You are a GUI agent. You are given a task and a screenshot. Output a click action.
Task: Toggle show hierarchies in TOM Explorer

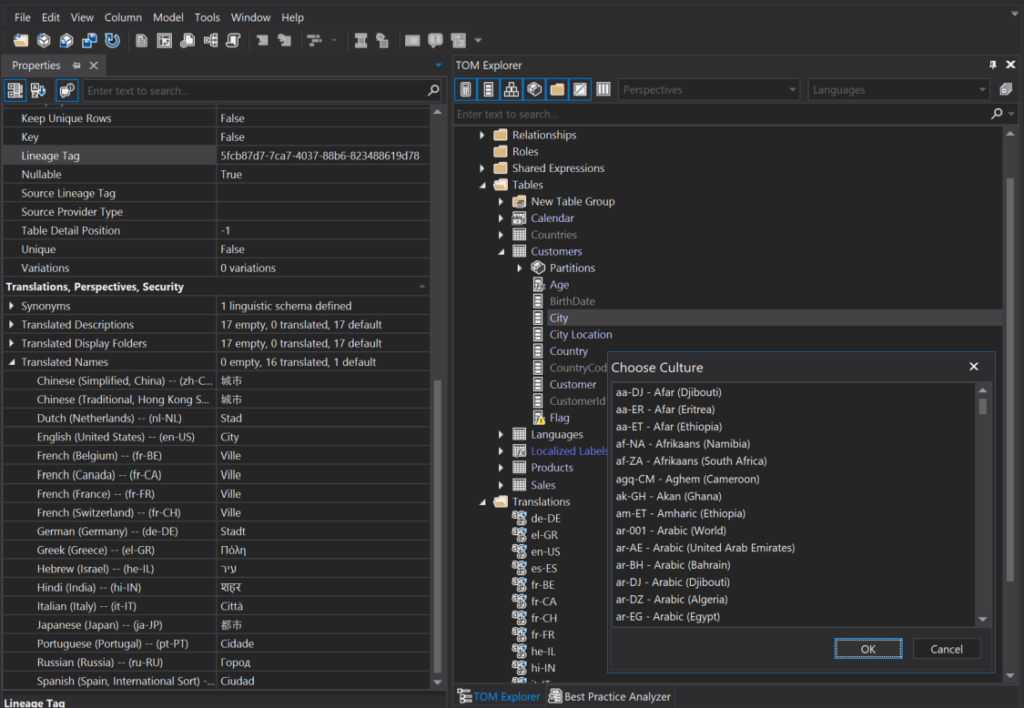pos(511,89)
